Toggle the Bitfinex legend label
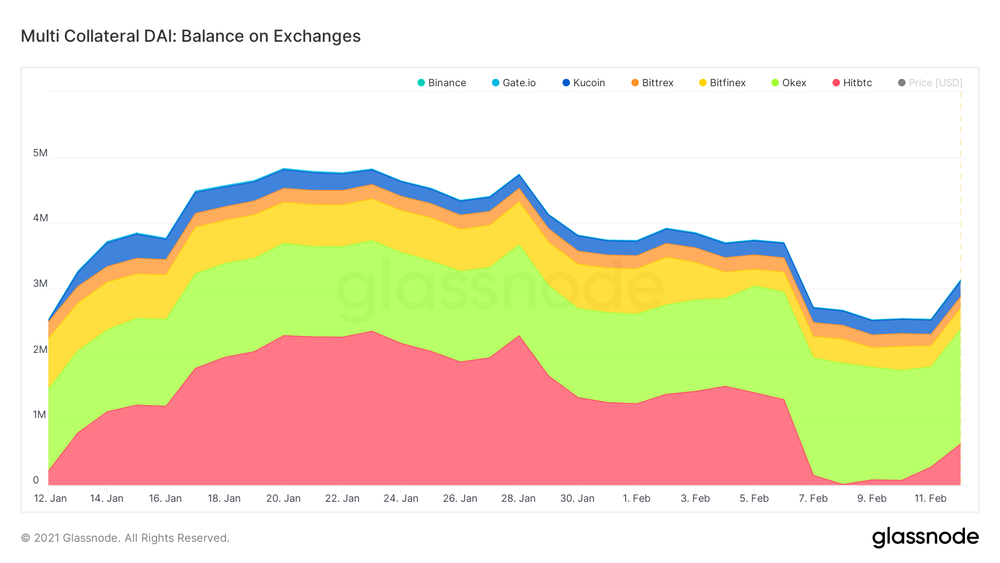1000x563 pixels. point(728,83)
